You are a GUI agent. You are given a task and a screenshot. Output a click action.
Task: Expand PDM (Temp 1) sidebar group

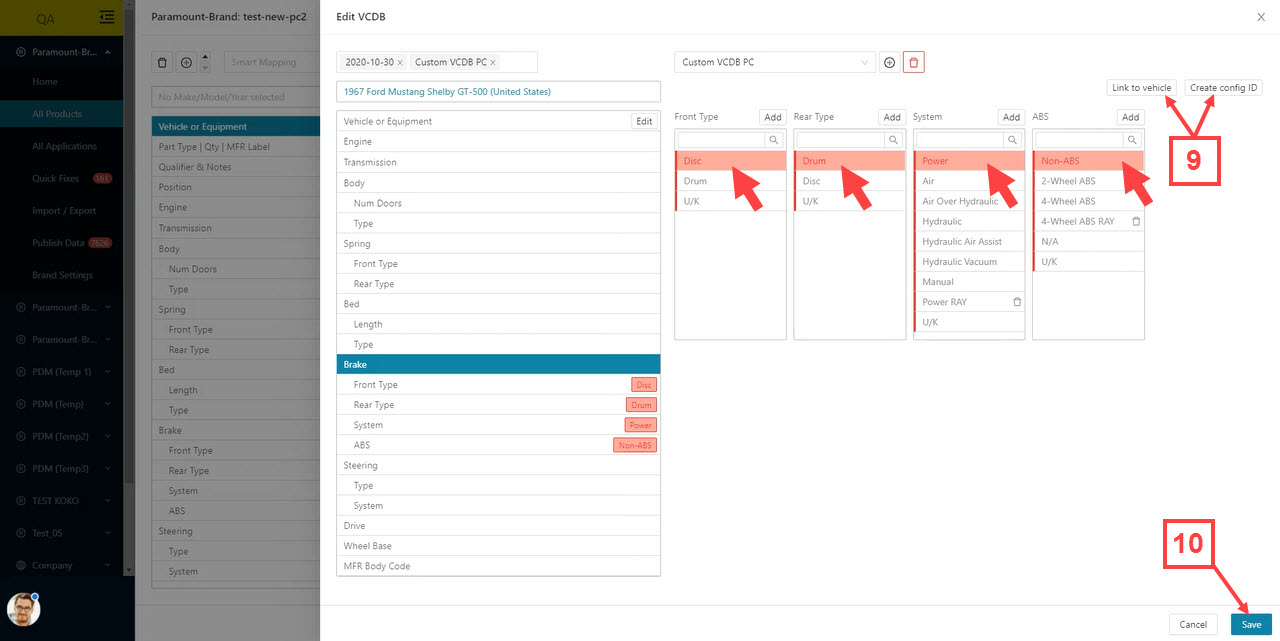[x=107, y=371]
